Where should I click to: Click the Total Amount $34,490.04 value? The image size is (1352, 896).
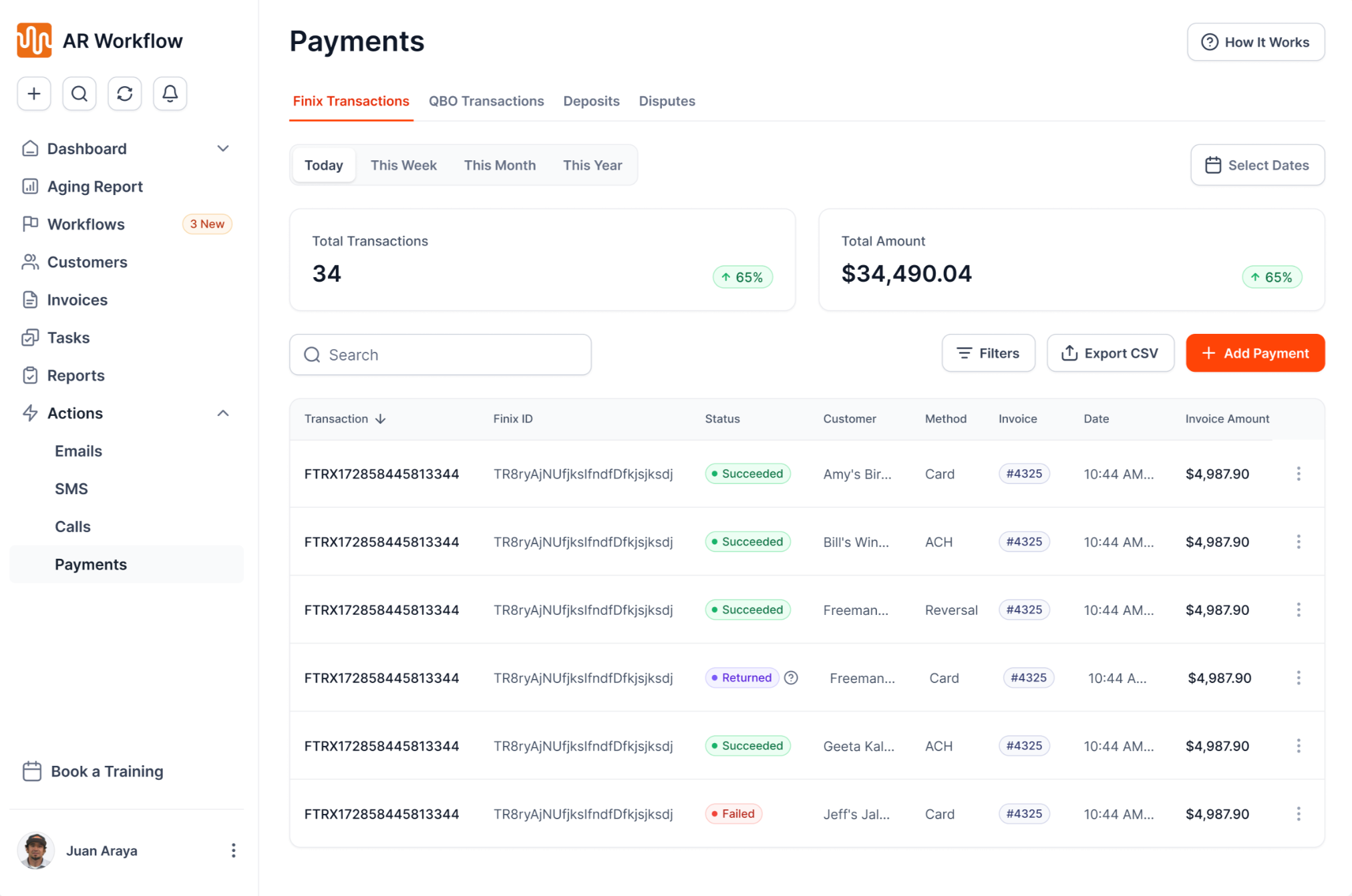pos(906,273)
